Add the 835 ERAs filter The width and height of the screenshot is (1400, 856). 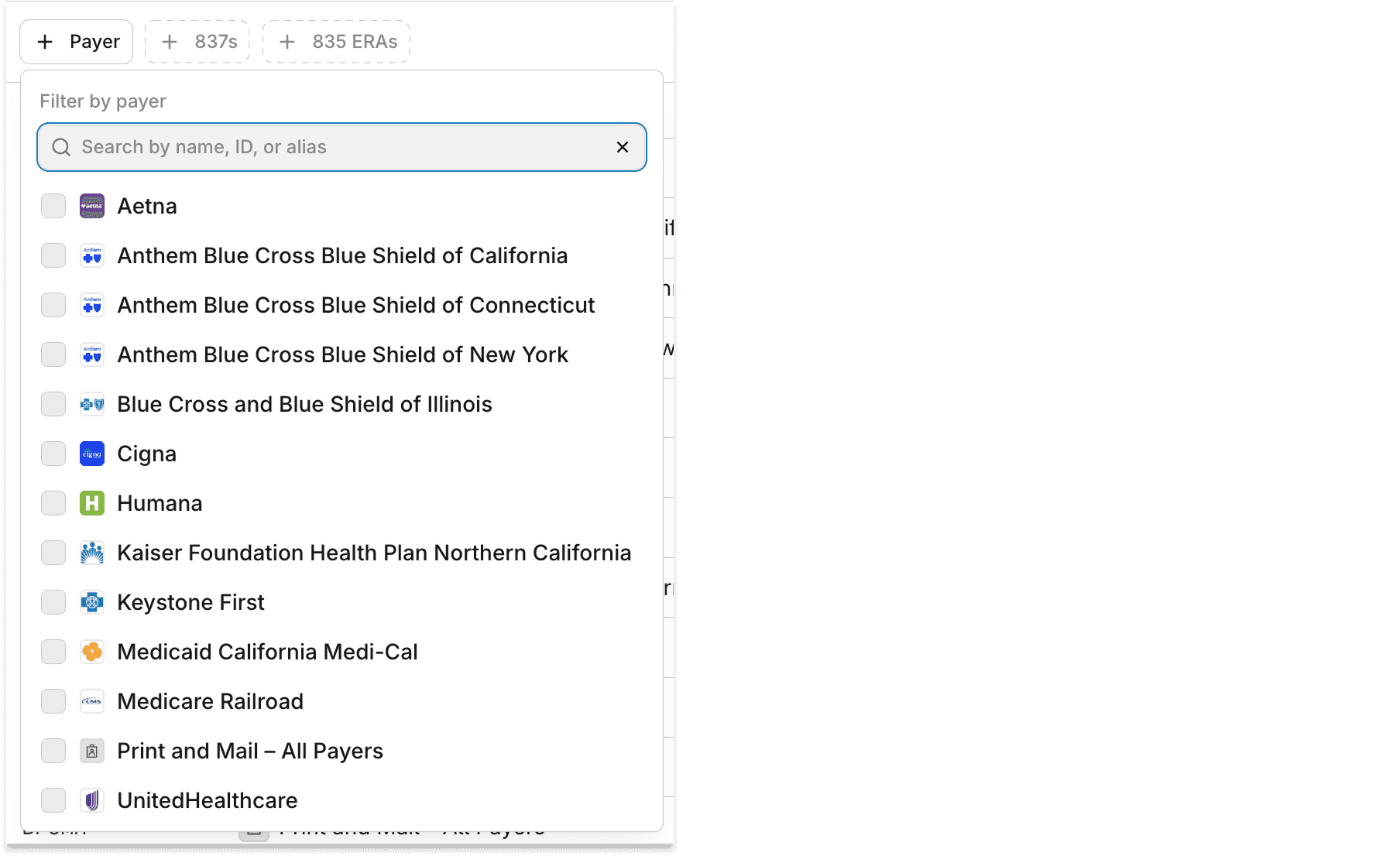coord(336,42)
